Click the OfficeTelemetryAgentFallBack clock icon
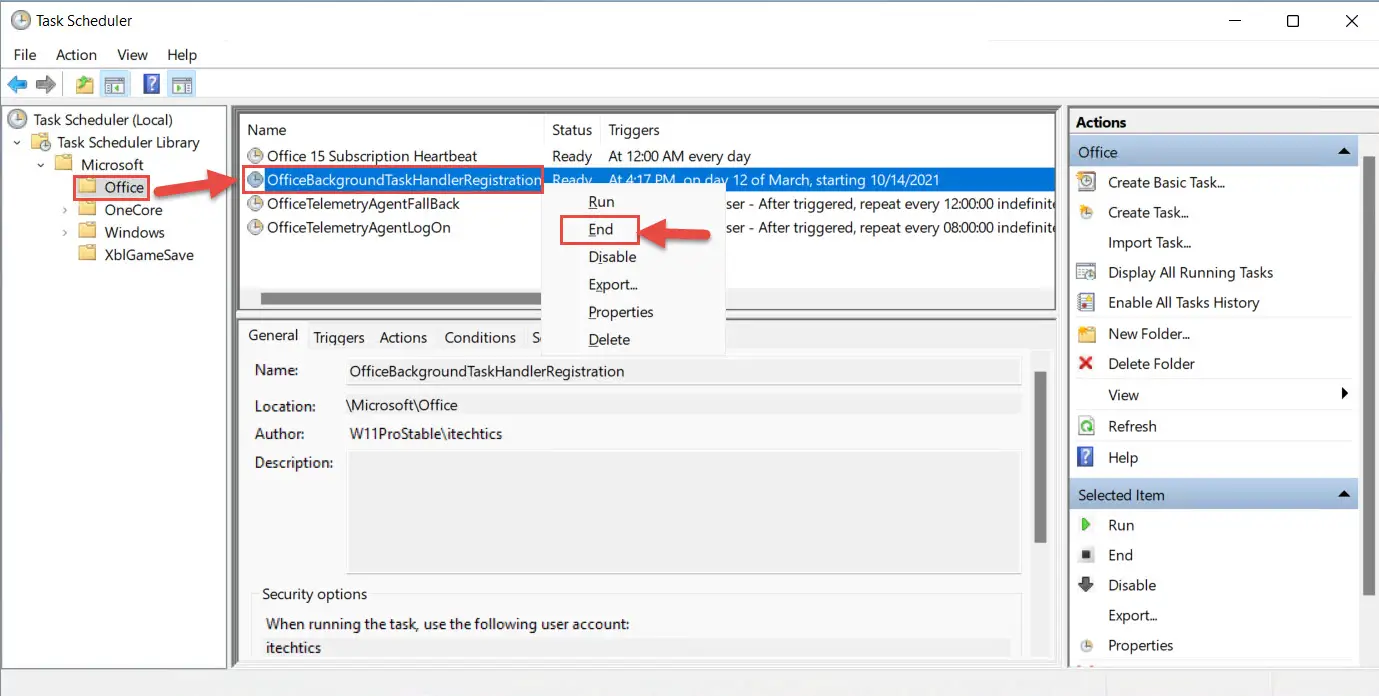Screen dimensions: 1379x696 click(x=255, y=203)
